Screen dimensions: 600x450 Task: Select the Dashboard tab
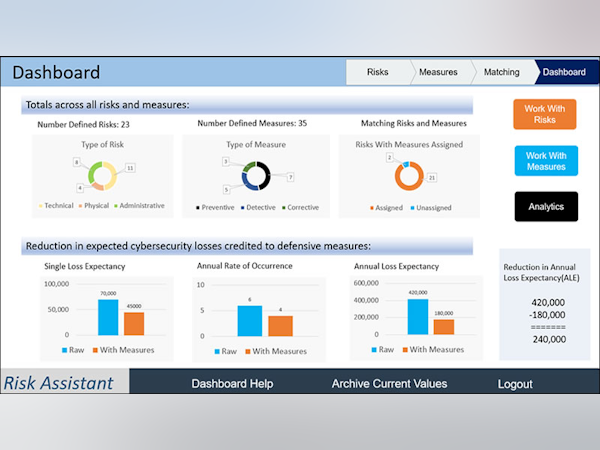click(564, 72)
